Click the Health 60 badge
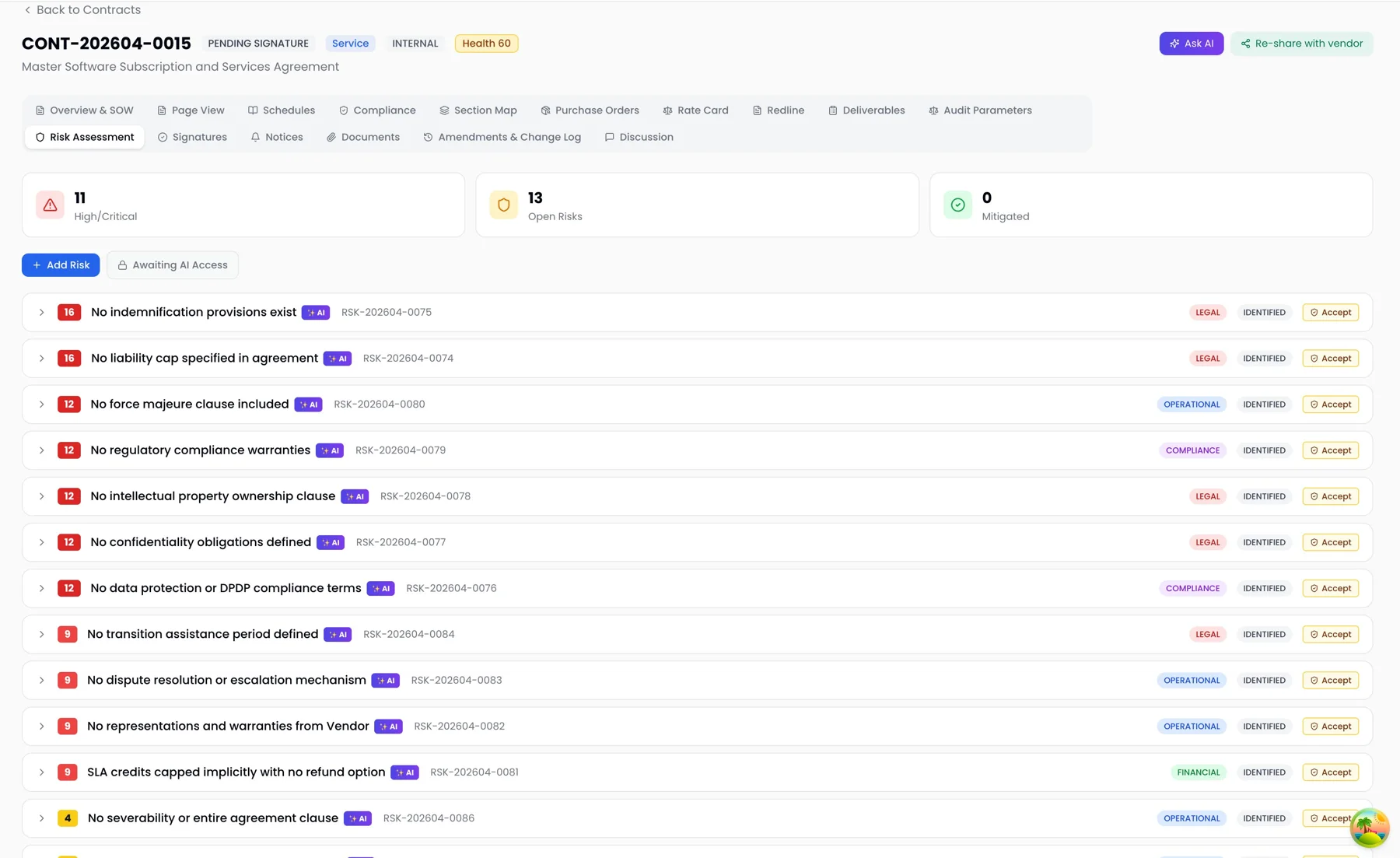Screen dimensions: 1400x858 [486, 44]
